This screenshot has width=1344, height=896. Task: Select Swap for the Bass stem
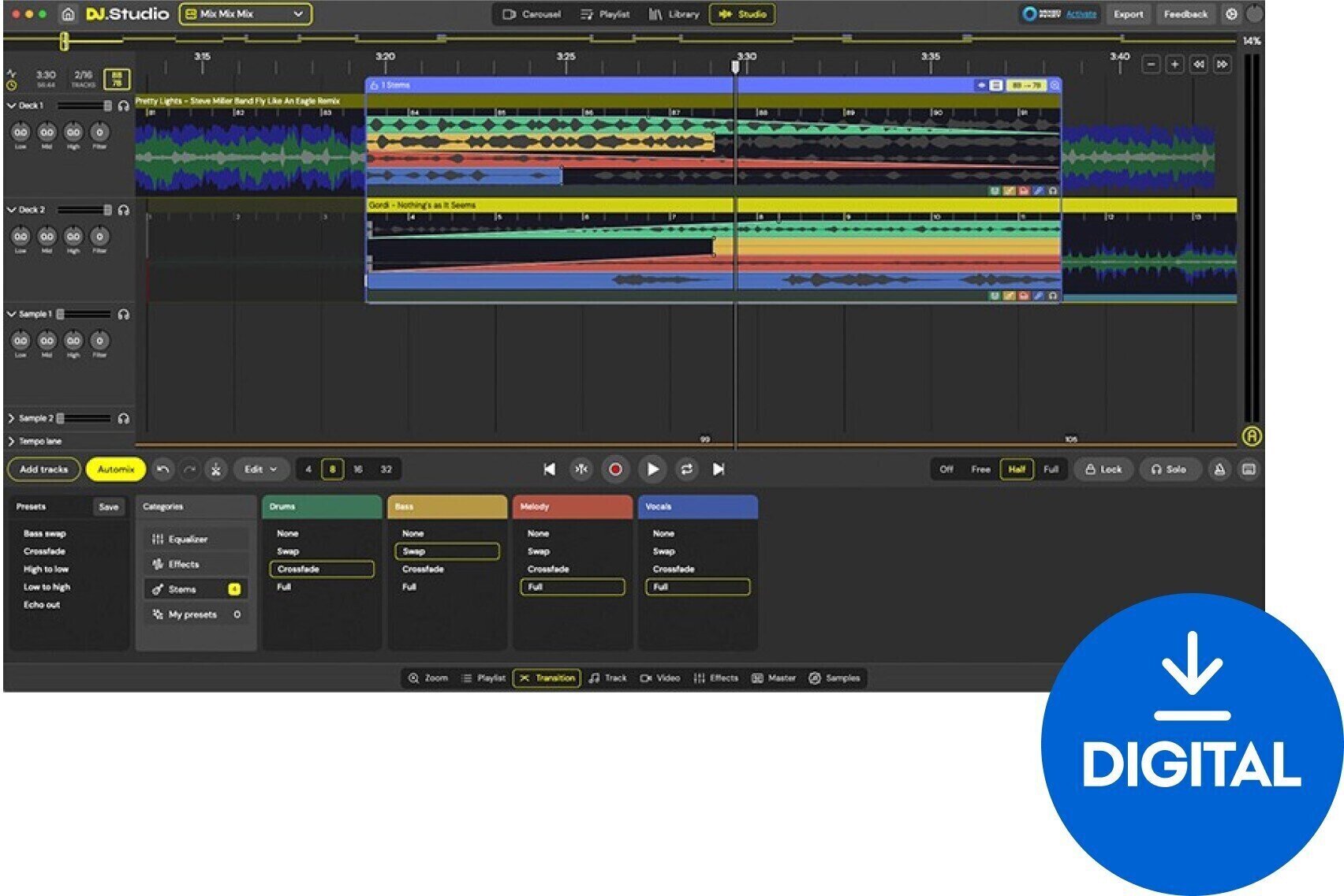pos(446,551)
